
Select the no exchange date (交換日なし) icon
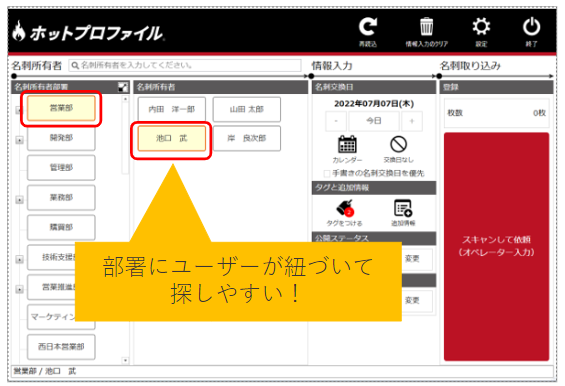pos(399,145)
